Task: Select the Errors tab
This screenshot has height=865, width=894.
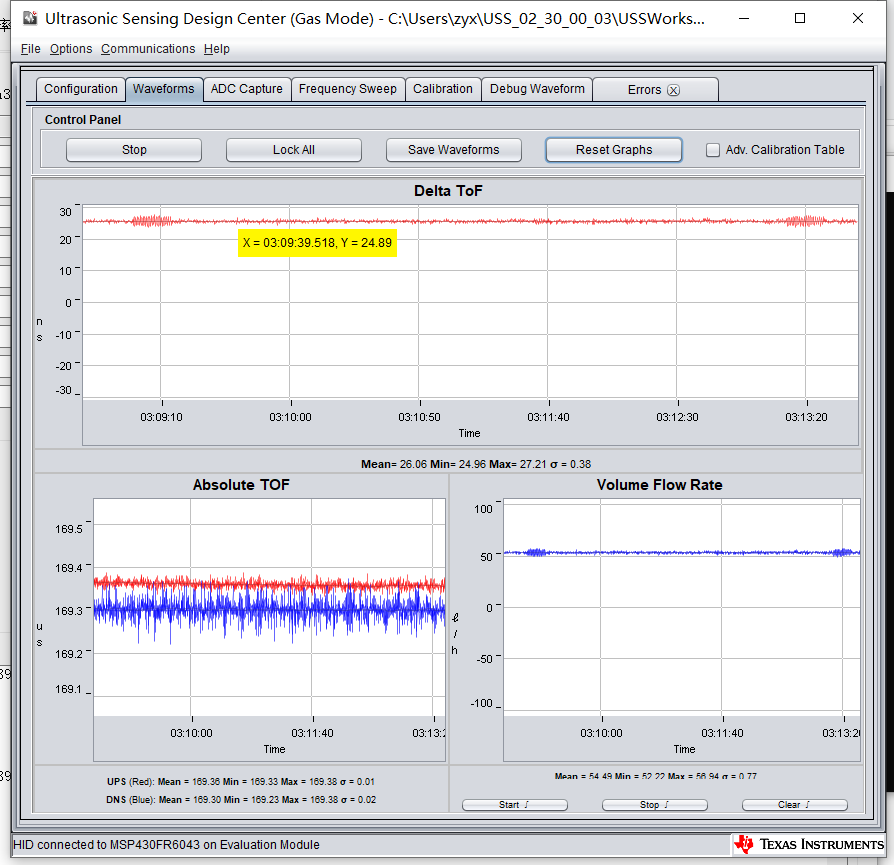Action: click(644, 90)
